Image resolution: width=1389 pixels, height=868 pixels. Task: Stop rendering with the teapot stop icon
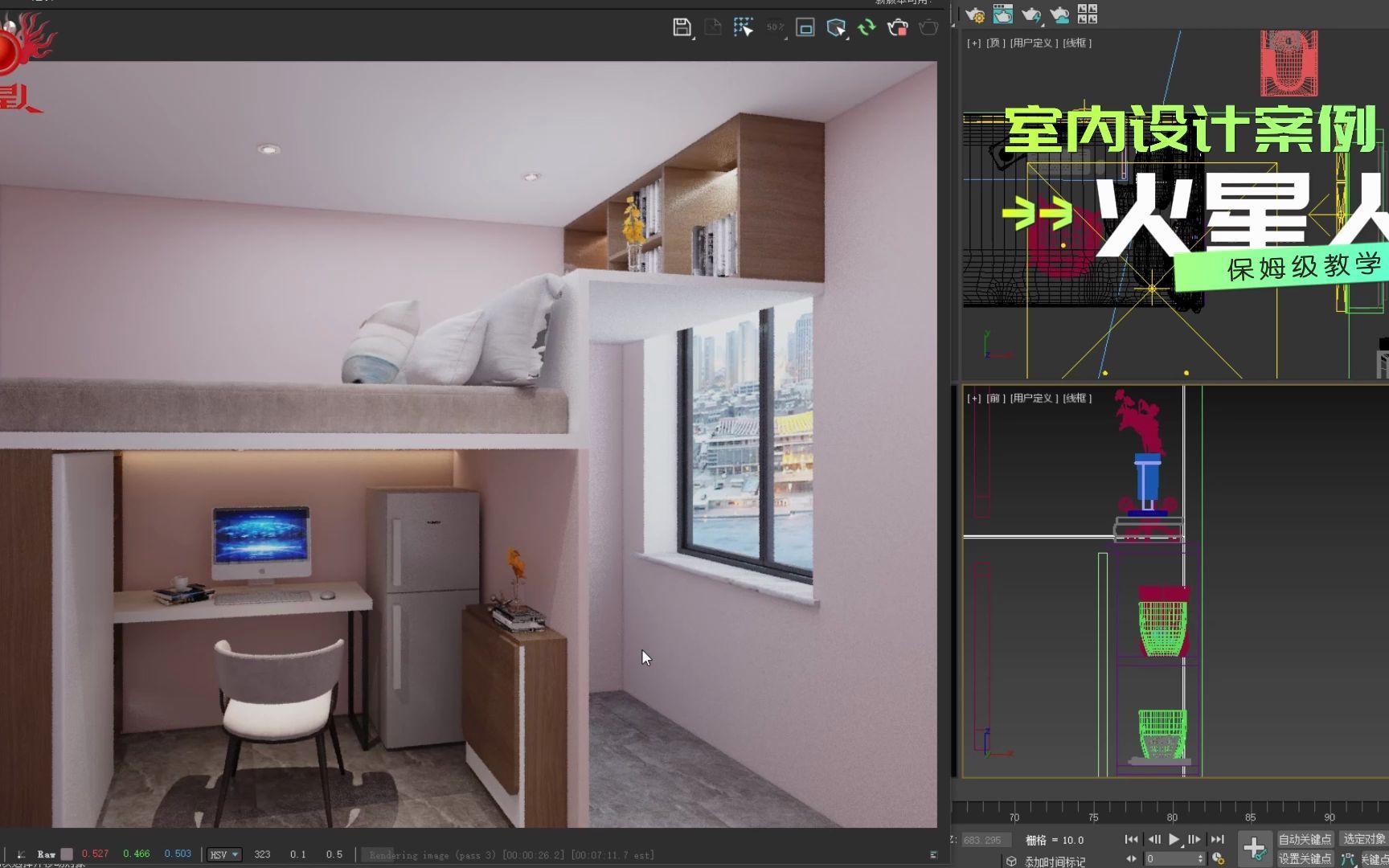click(897, 27)
